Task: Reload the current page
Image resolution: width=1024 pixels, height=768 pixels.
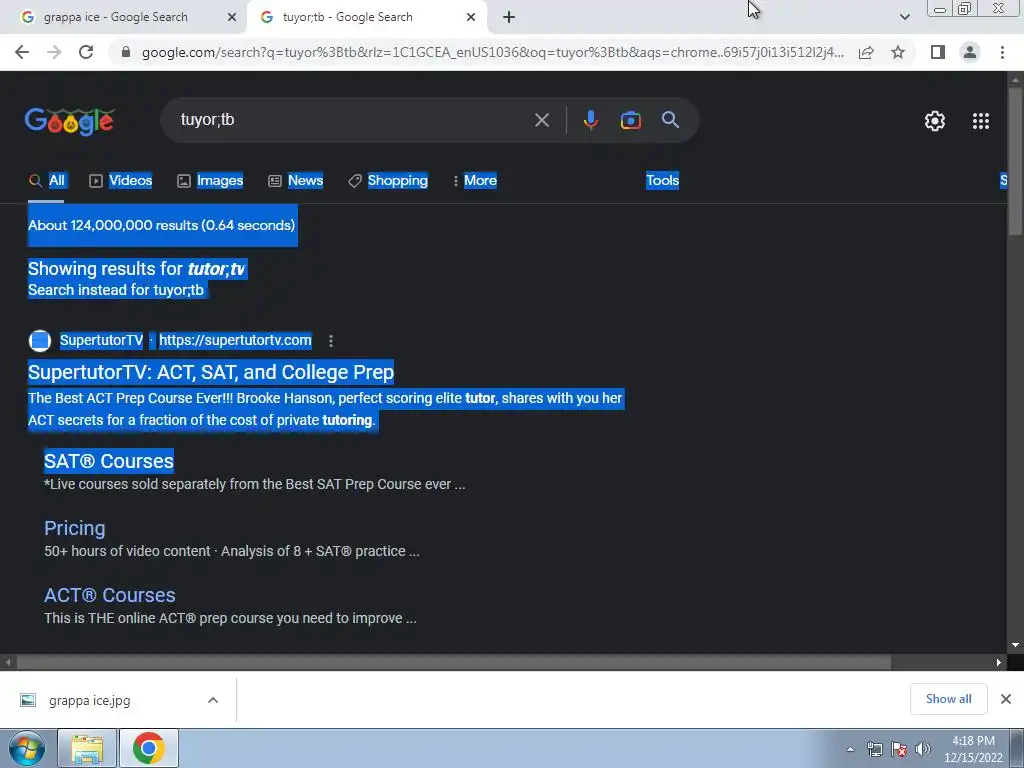Action: (x=86, y=52)
